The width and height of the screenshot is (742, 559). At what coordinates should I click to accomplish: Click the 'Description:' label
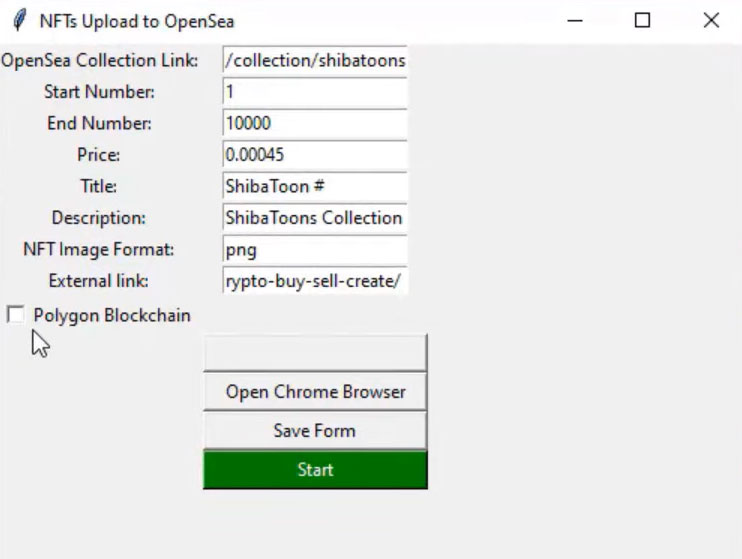[x=99, y=218]
